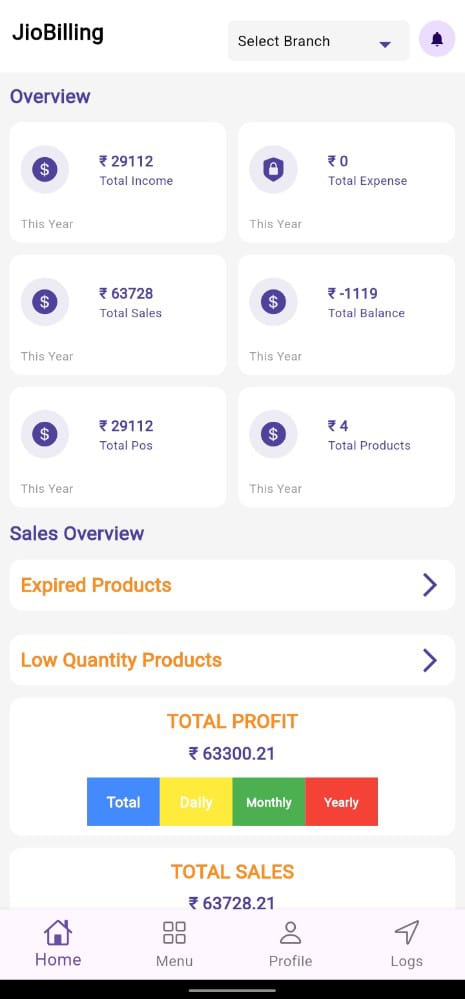
Task: Tap the Total Sales dollar icon
Action: coord(45,302)
